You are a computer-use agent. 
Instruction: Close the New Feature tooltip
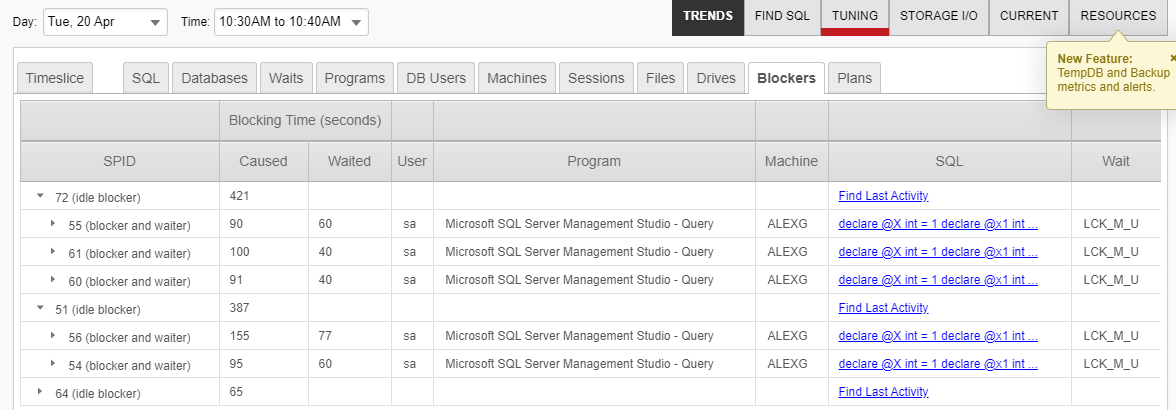pos(1172,58)
